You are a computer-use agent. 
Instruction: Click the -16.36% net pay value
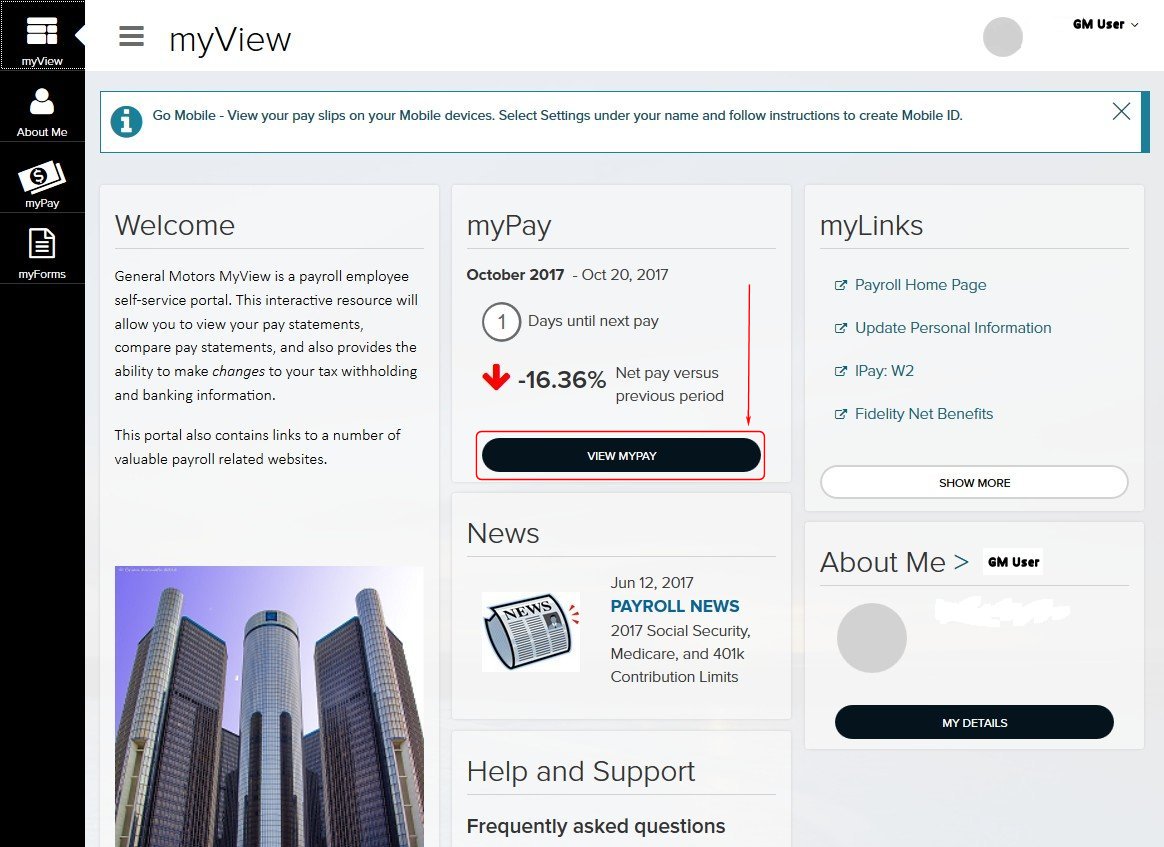[x=562, y=379]
